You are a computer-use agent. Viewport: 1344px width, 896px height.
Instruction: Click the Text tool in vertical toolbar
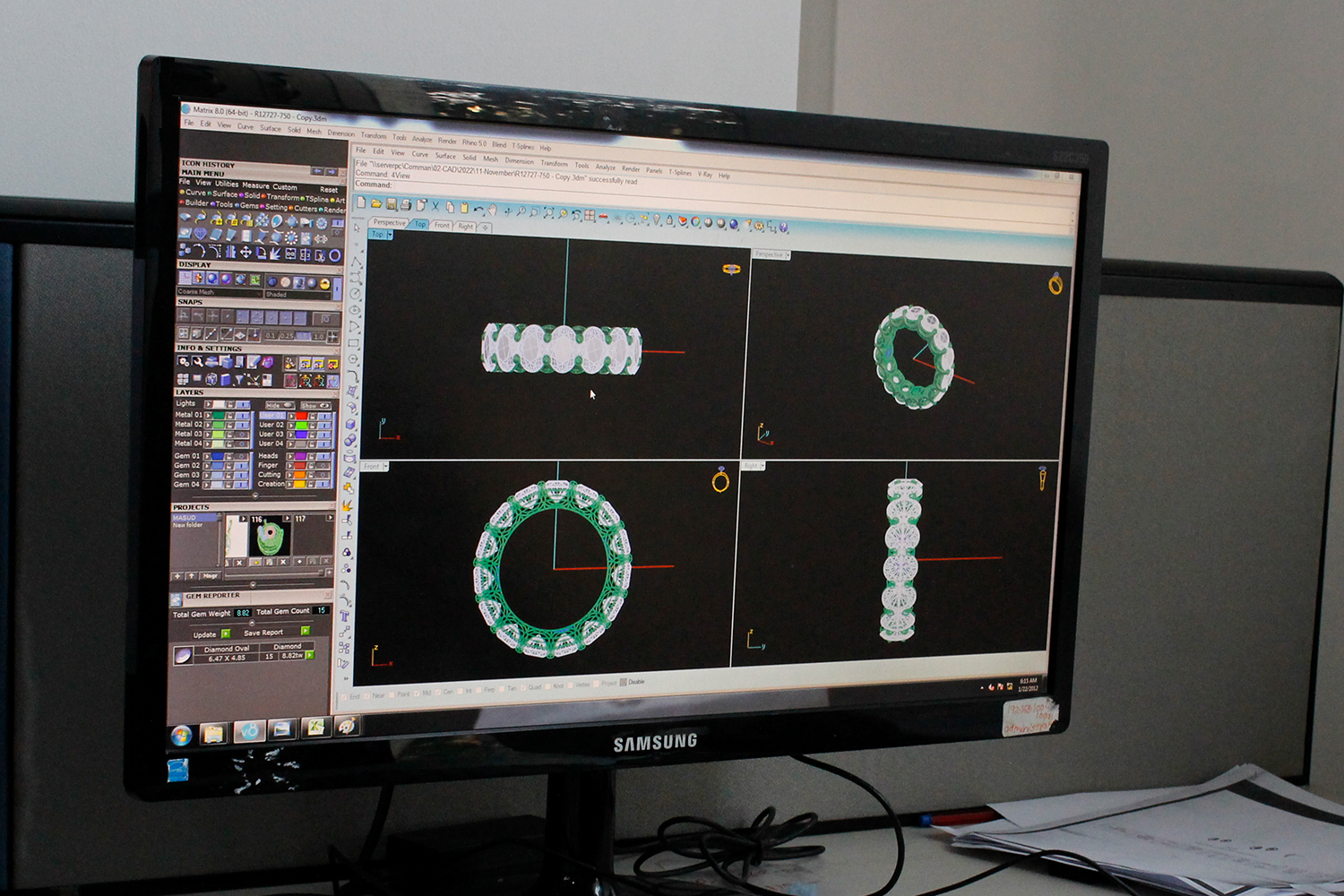[344, 616]
